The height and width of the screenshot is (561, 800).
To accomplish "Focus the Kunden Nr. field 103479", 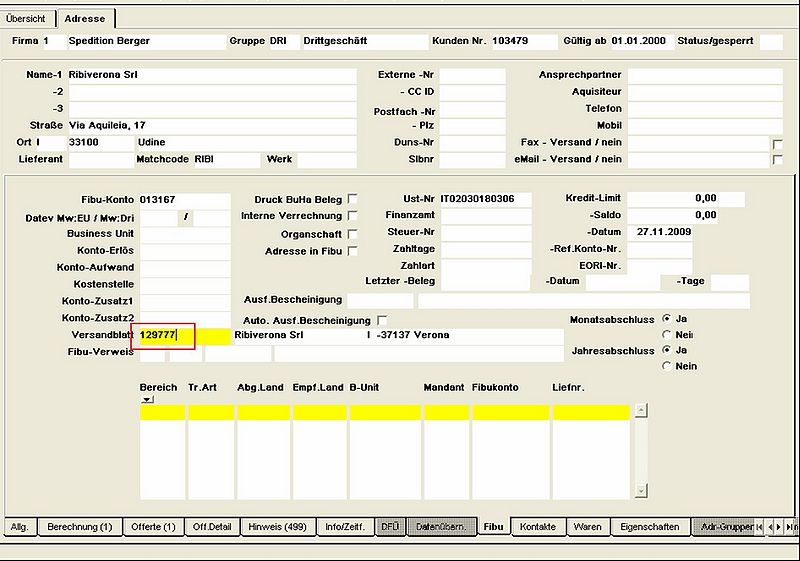I will tap(524, 41).
